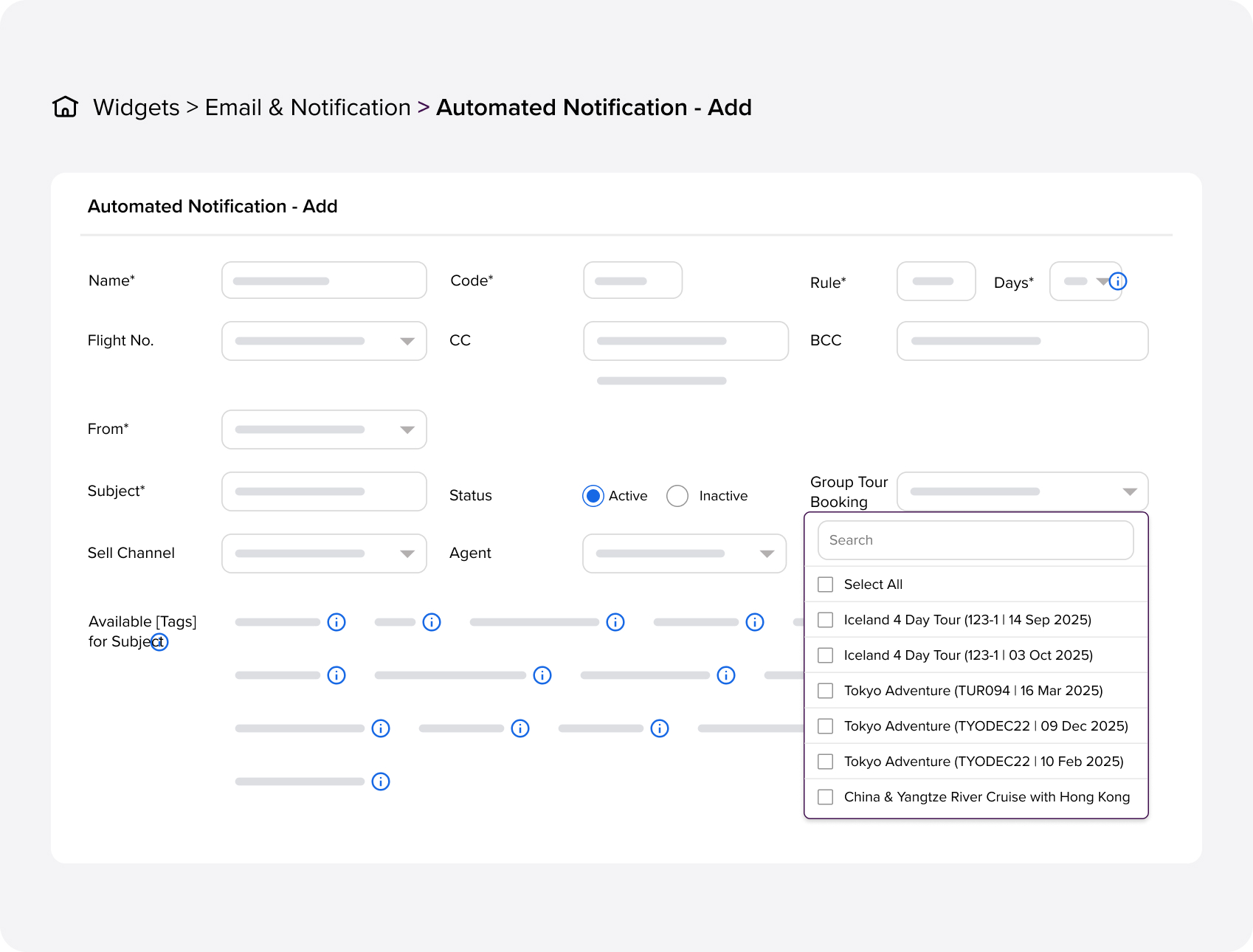Click the Search box in tour list
Screen dimensions: 1253x952
pyautogui.click(x=976, y=540)
